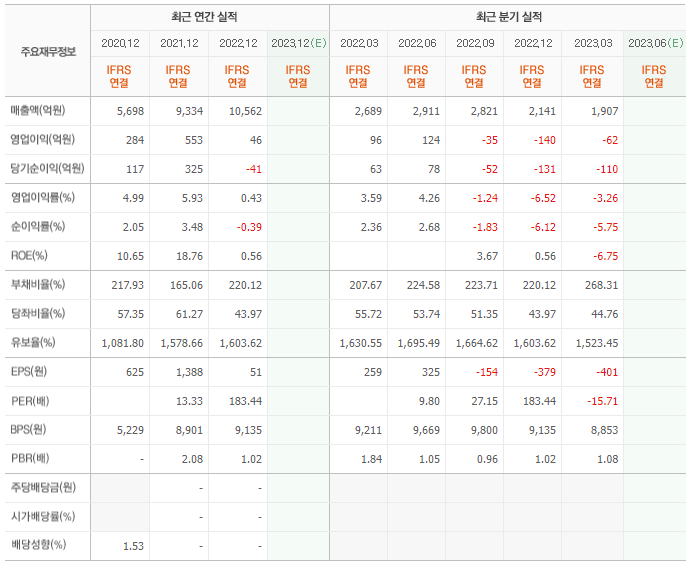
Task: Click the revenue value 5,698
Action: [130, 111]
